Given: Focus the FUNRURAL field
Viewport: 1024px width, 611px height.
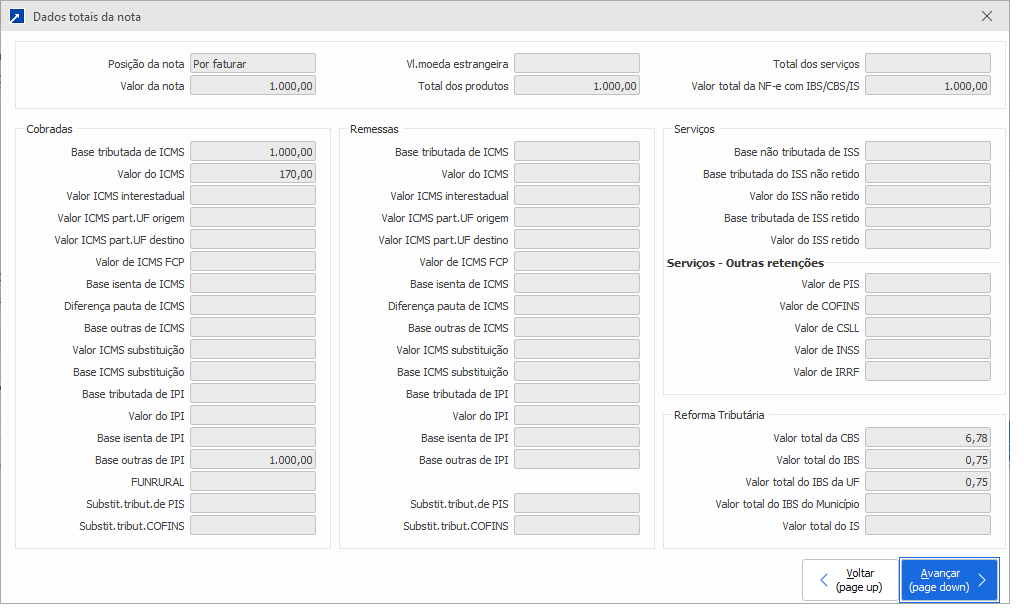Looking at the screenshot, I should [252, 482].
